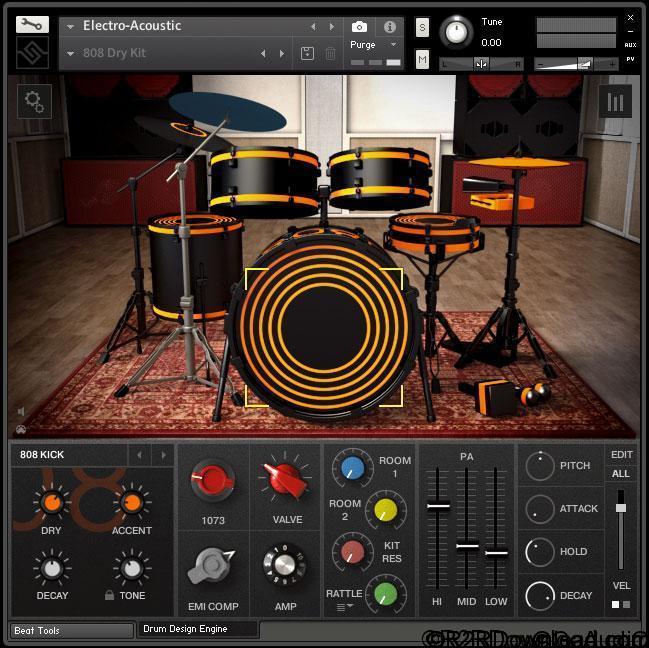Click the instrument info icon

click(390, 27)
